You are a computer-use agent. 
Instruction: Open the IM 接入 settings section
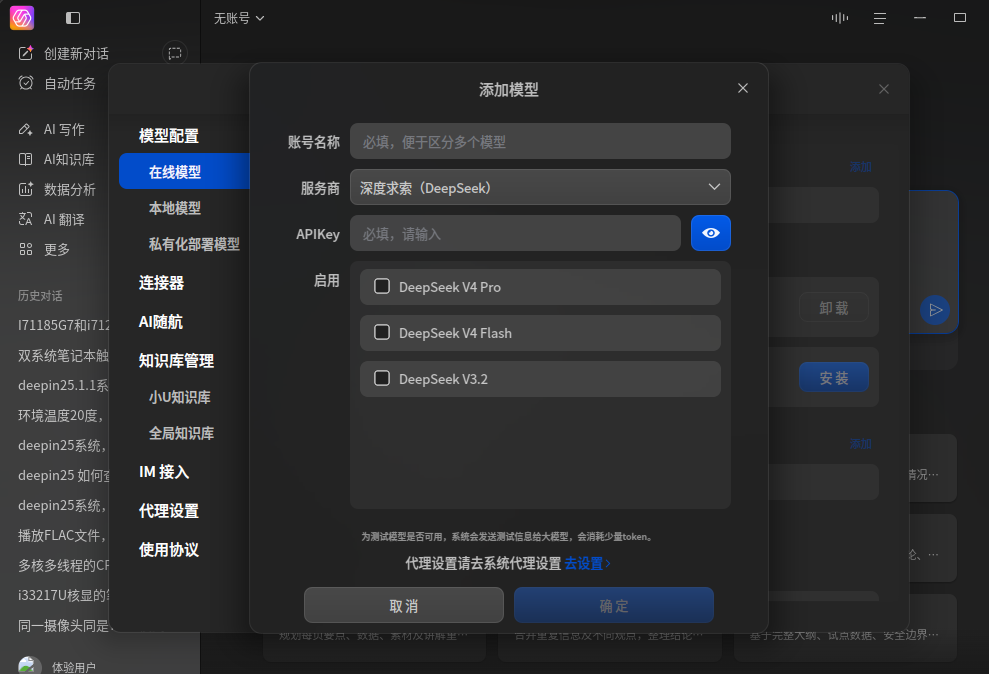pyautogui.click(x=164, y=472)
